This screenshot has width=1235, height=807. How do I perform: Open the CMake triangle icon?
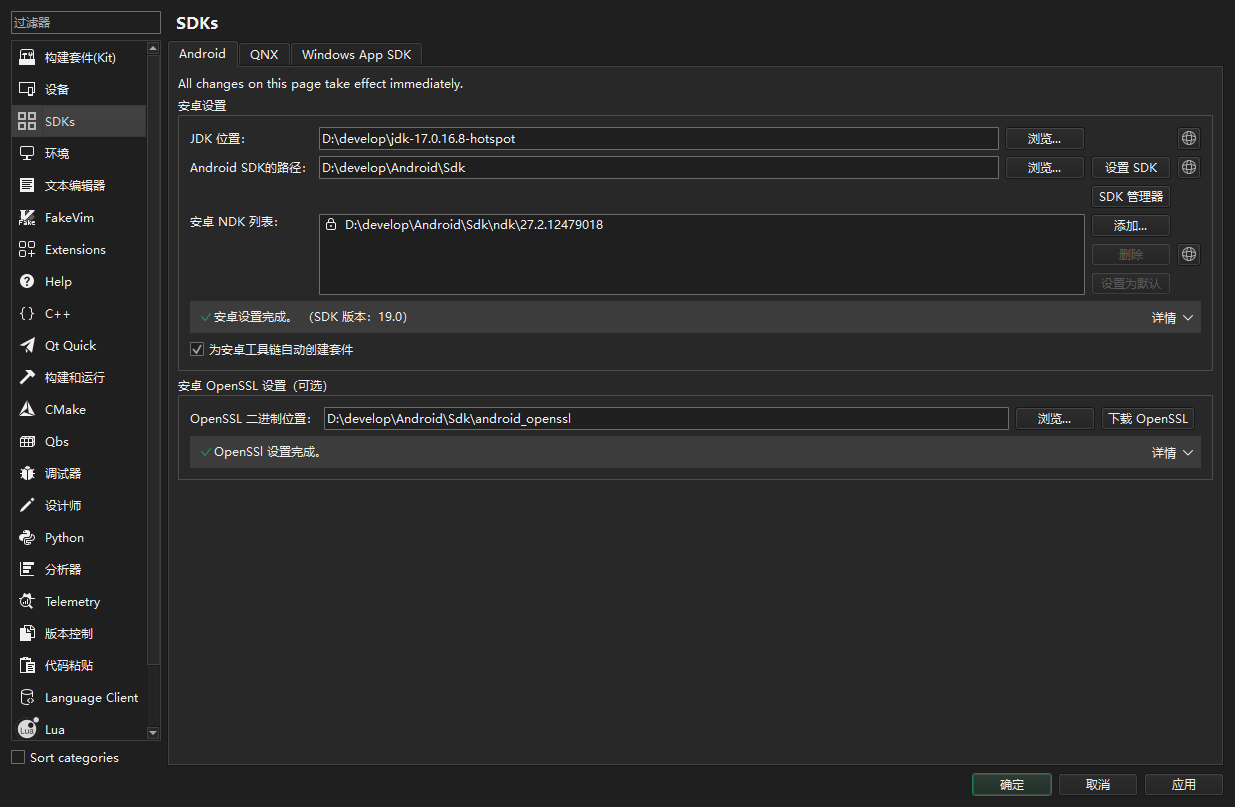(x=27, y=409)
